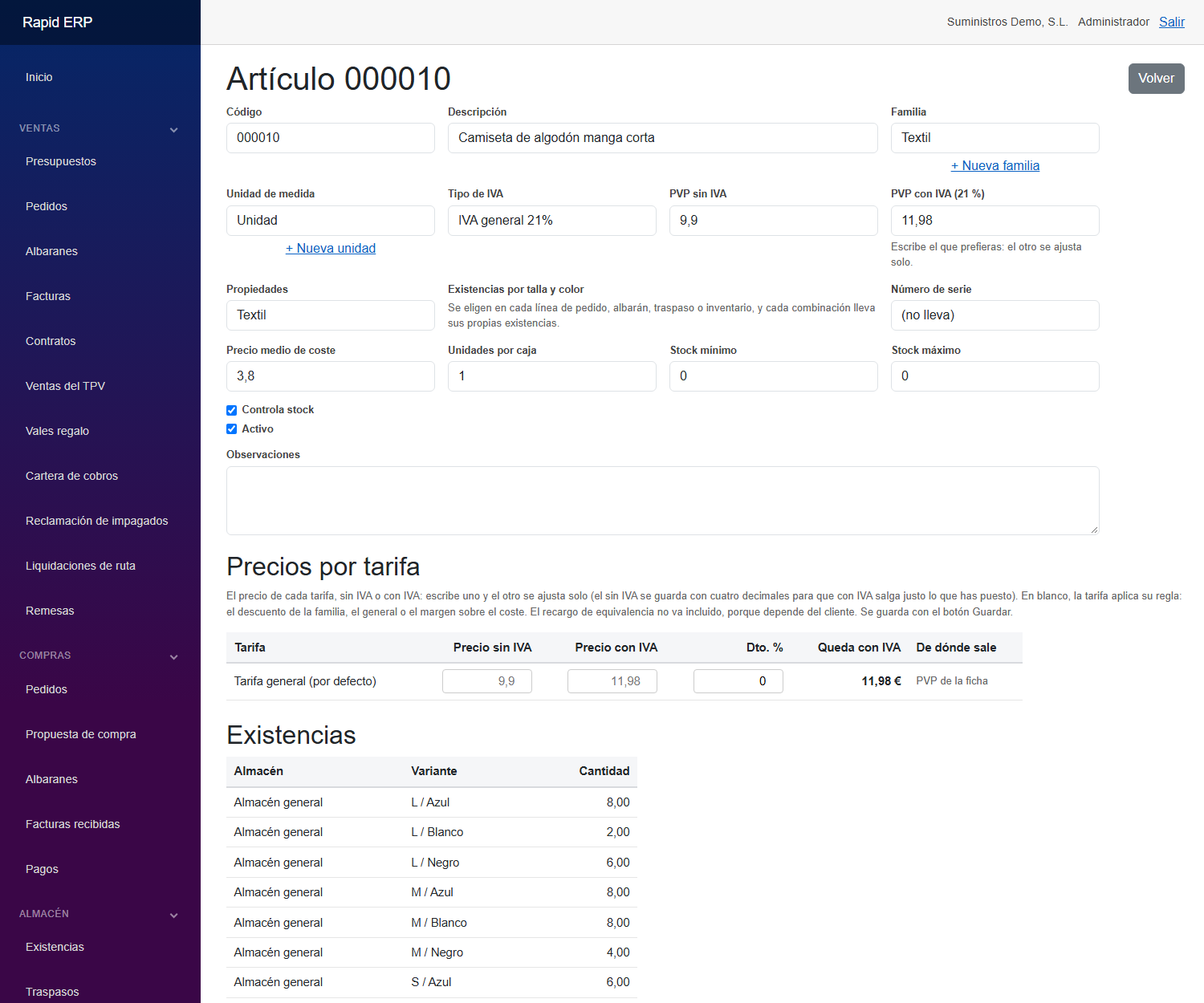Focus the Código input field

330,138
